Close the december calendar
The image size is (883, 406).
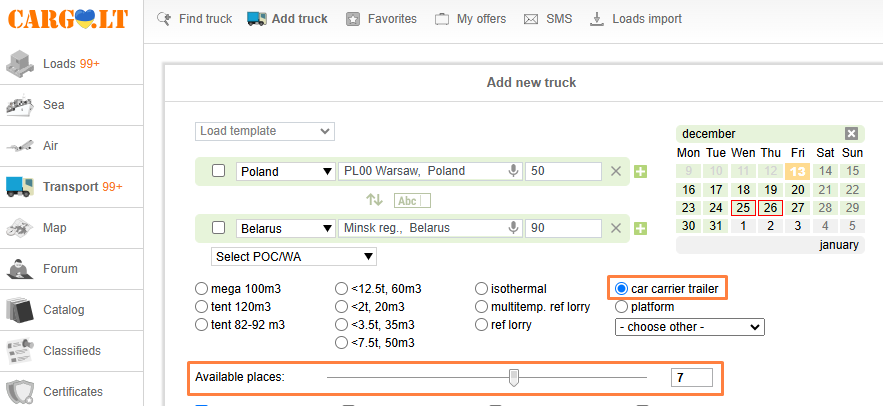point(851,134)
